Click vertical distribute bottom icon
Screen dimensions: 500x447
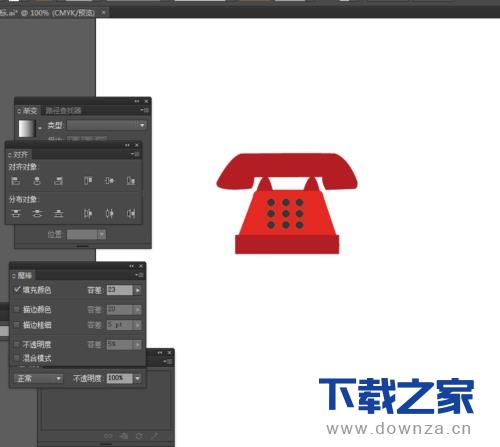[58, 213]
